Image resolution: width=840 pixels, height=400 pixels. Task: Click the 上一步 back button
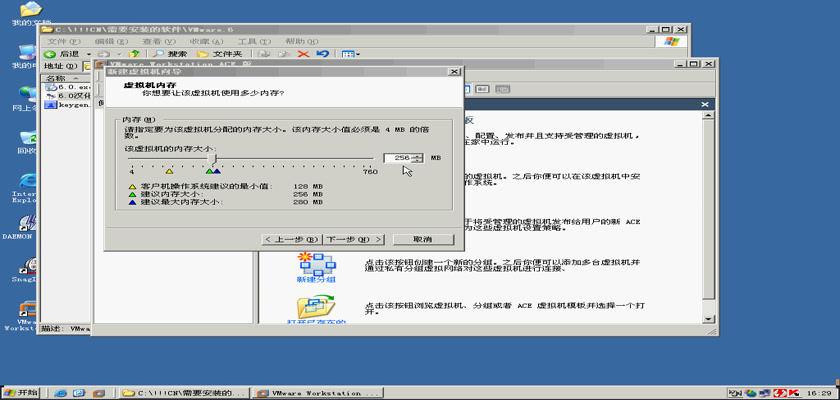[x=291, y=239]
